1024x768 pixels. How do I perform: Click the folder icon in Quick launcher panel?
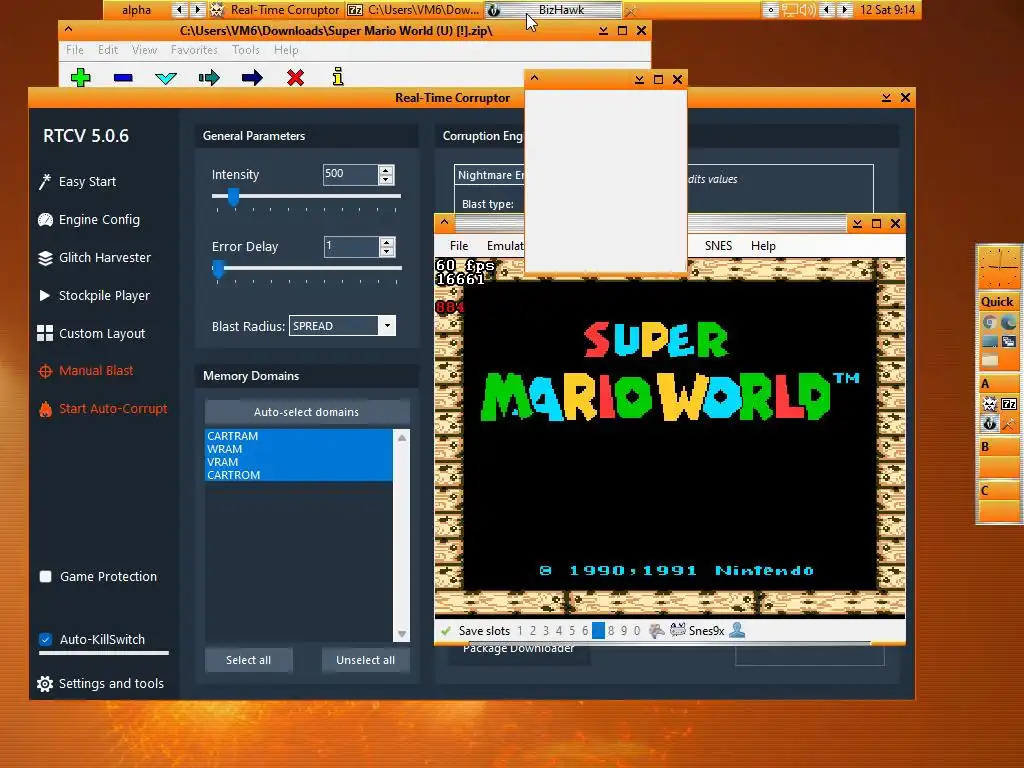click(x=989, y=359)
